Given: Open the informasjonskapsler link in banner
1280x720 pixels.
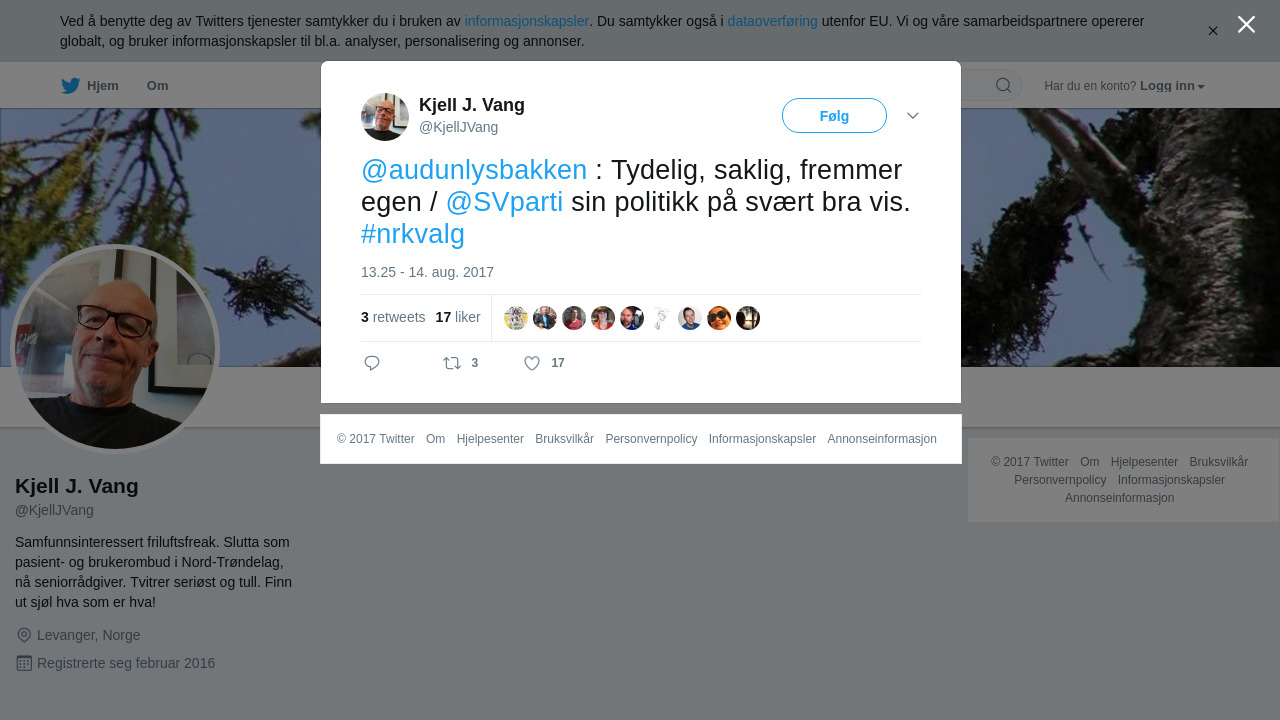Looking at the screenshot, I should tap(527, 21).
